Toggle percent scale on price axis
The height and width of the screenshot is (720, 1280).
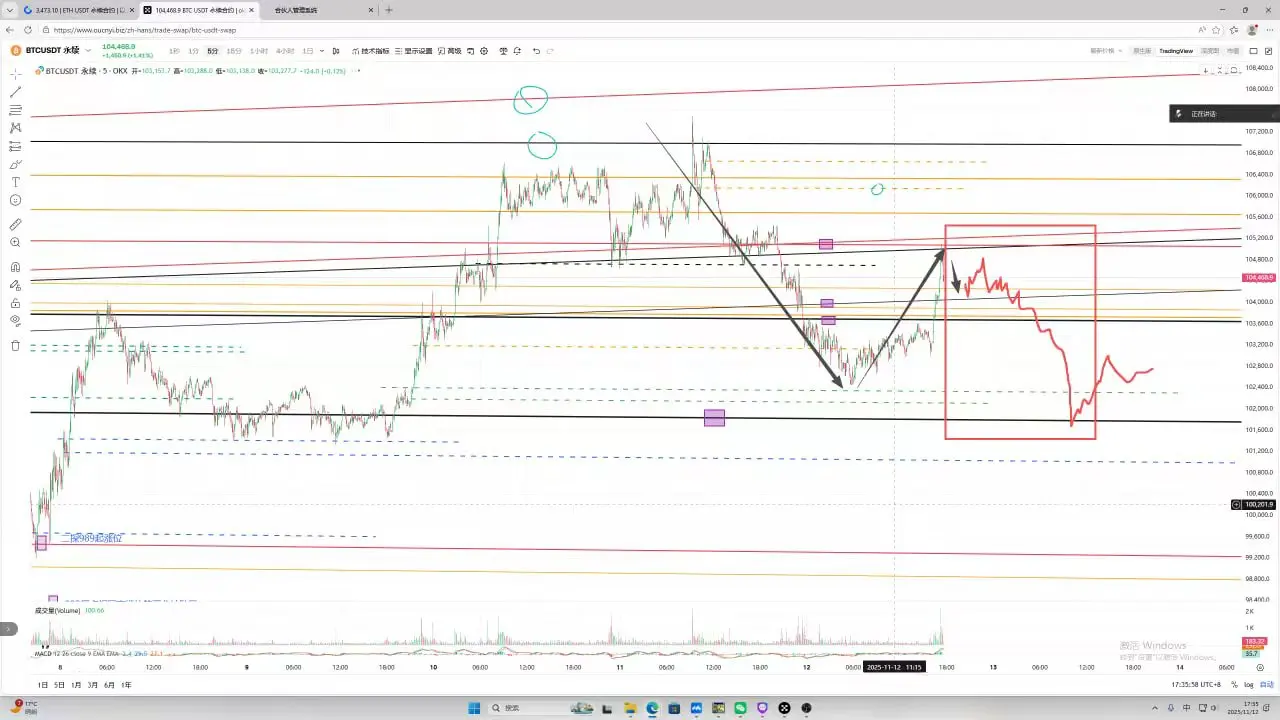pos(1234,685)
